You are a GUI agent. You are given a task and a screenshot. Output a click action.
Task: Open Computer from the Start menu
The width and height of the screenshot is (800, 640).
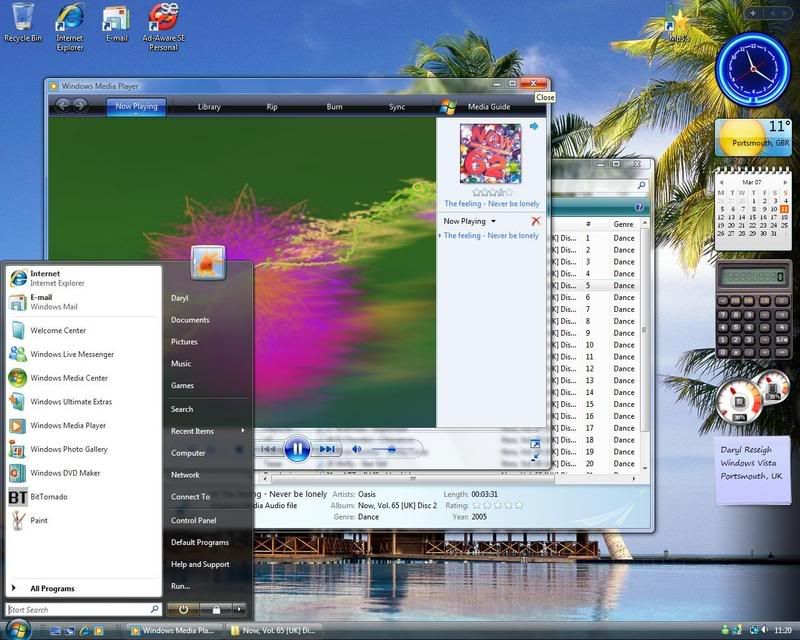pos(188,453)
